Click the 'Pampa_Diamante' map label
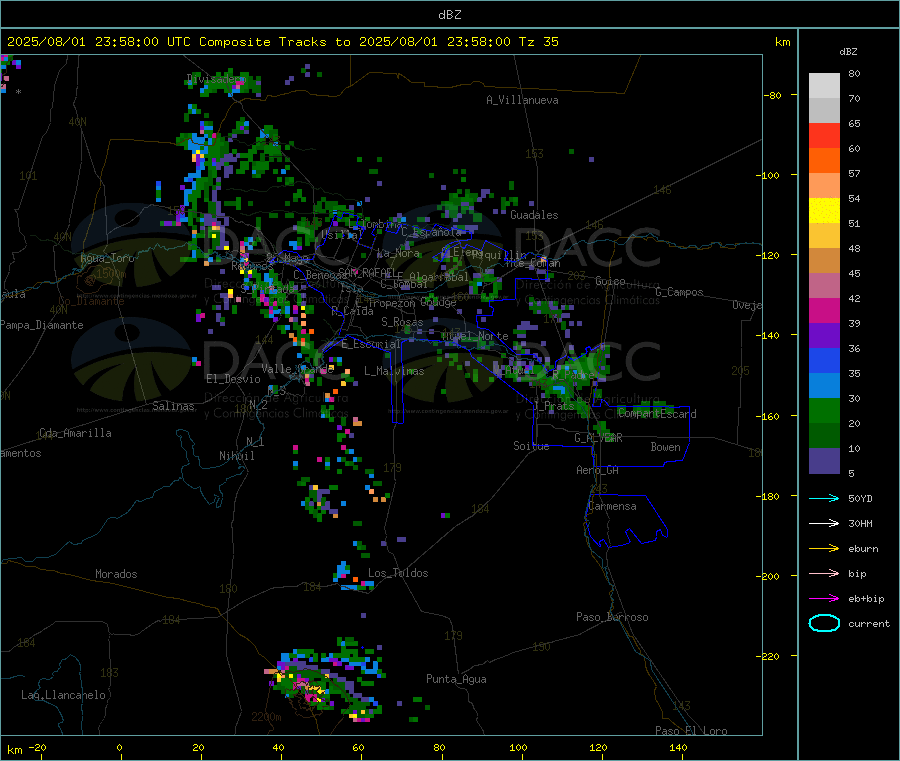The height and width of the screenshot is (761, 900). point(41,325)
